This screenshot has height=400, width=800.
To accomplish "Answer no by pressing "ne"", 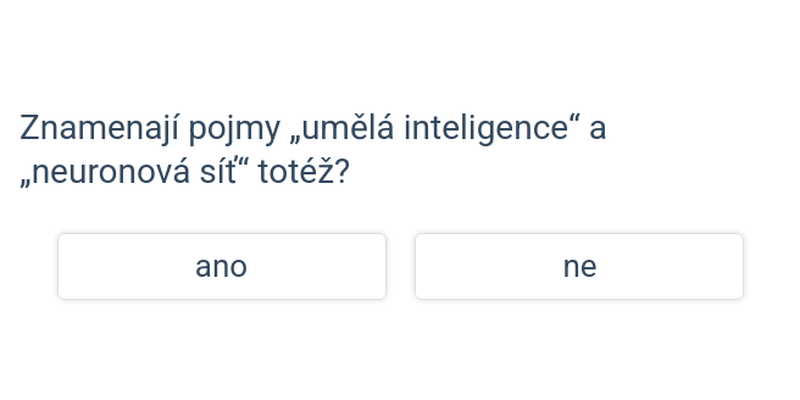I will click(x=579, y=266).
